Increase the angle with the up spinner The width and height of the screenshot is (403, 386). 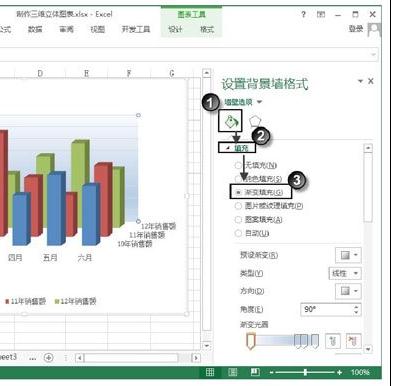[357, 306]
